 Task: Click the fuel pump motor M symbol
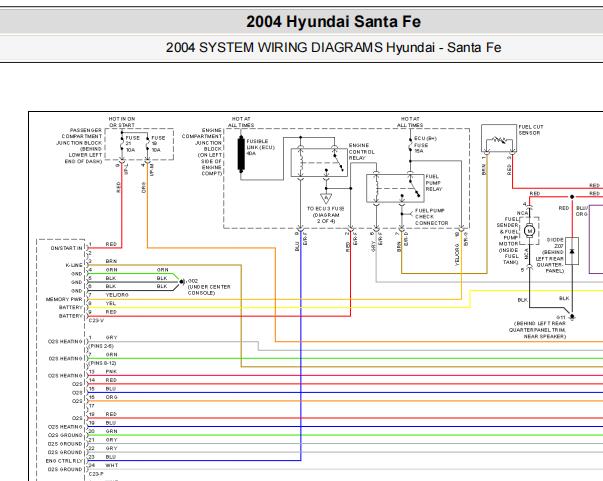pyautogui.click(x=530, y=231)
